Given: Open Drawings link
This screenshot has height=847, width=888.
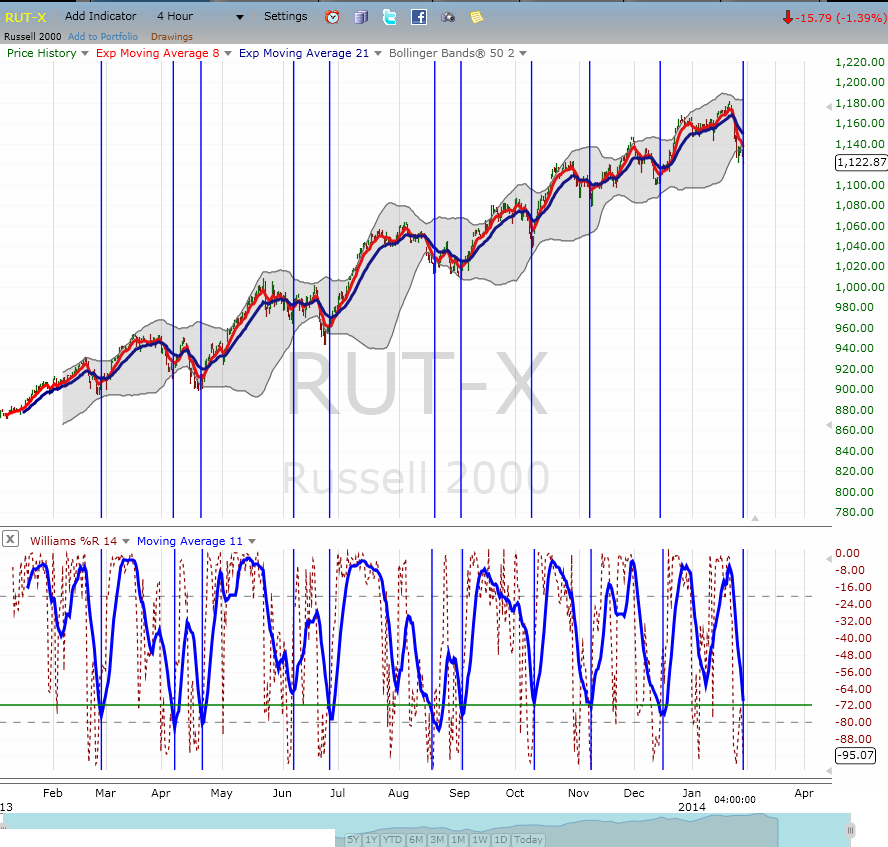Looking at the screenshot, I should pos(172,37).
